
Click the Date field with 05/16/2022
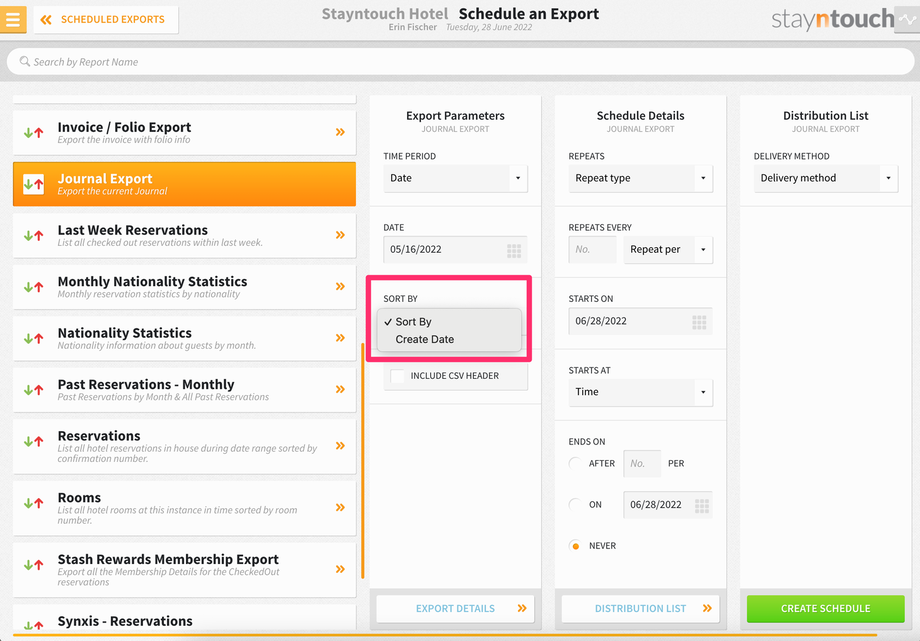click(x=455, y=249)
